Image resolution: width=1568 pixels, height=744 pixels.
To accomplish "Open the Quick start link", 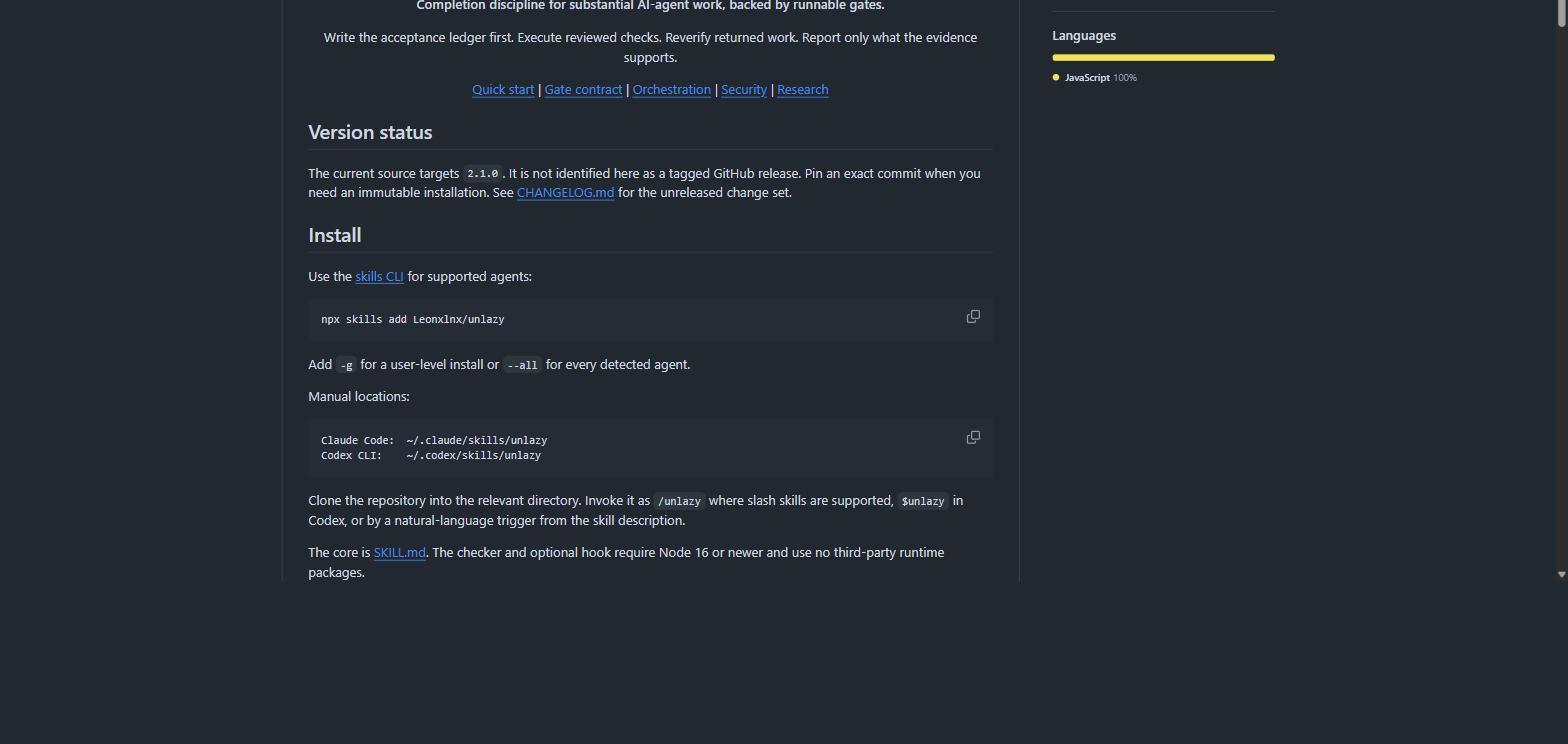I will coord(503,90).
